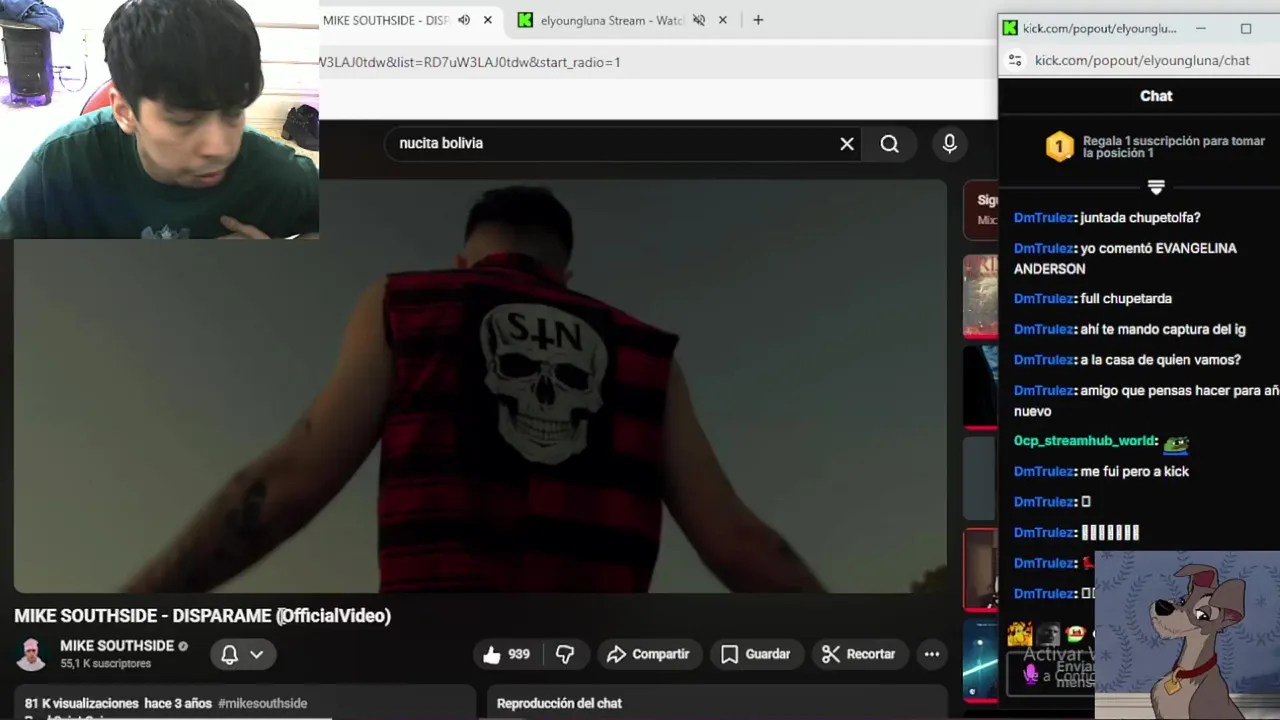This screenshot has width=1280, height=720.
Task: Click the 'Regala 1 suscripción' text
Action: 1174,147
